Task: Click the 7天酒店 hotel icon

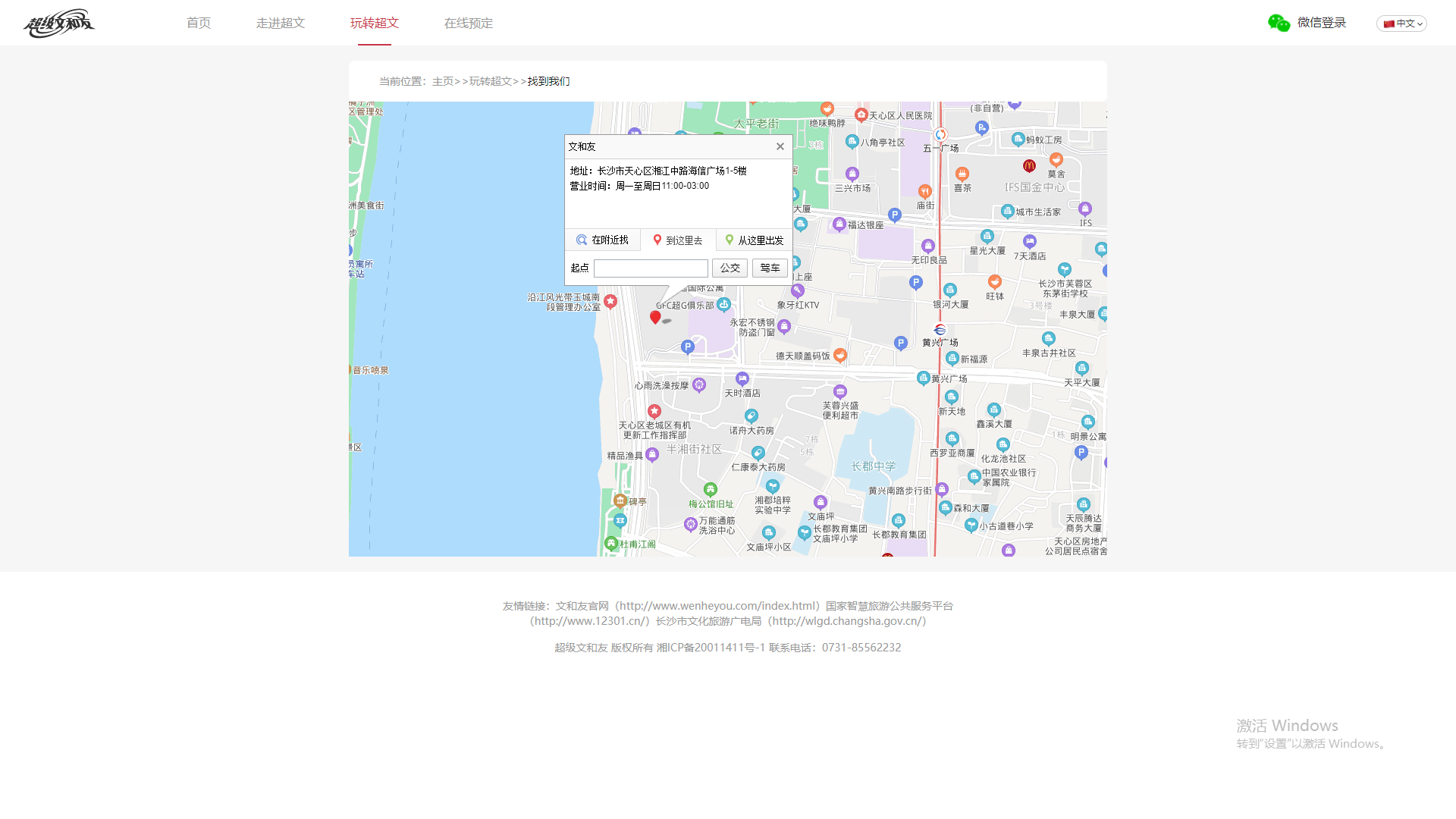Action: click(x=1029, y=242)
